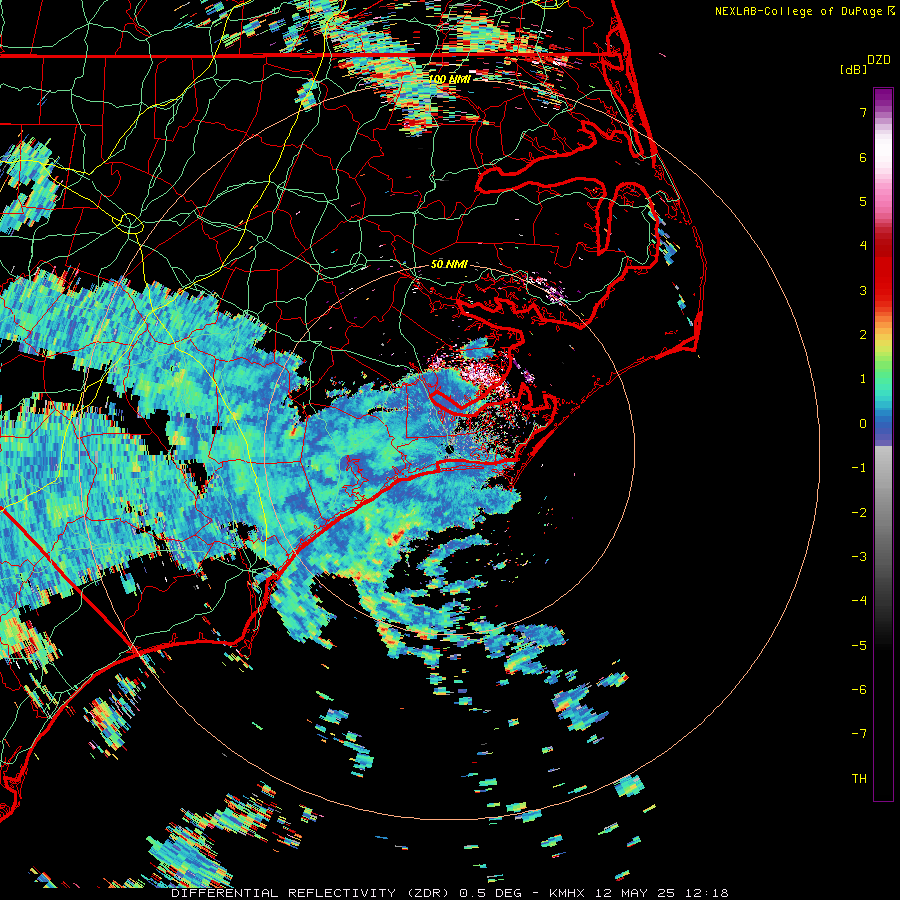Click the 2 value on the dB scale
The height and width of the screenshot is (900, 900).
pos(863,335)
